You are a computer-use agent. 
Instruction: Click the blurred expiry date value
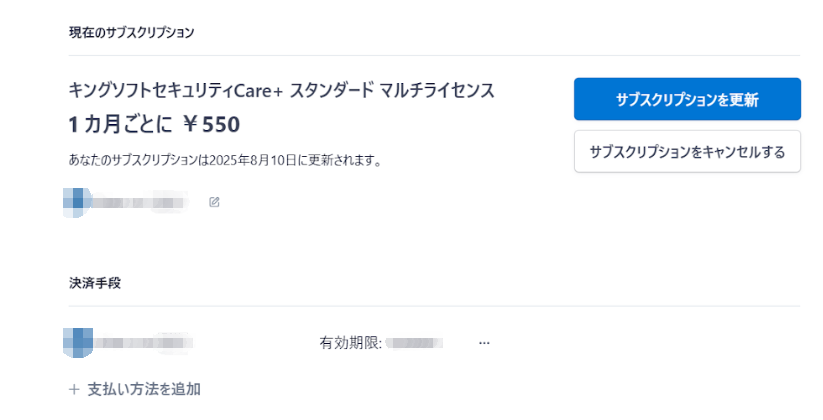click(x=416, y=343)
